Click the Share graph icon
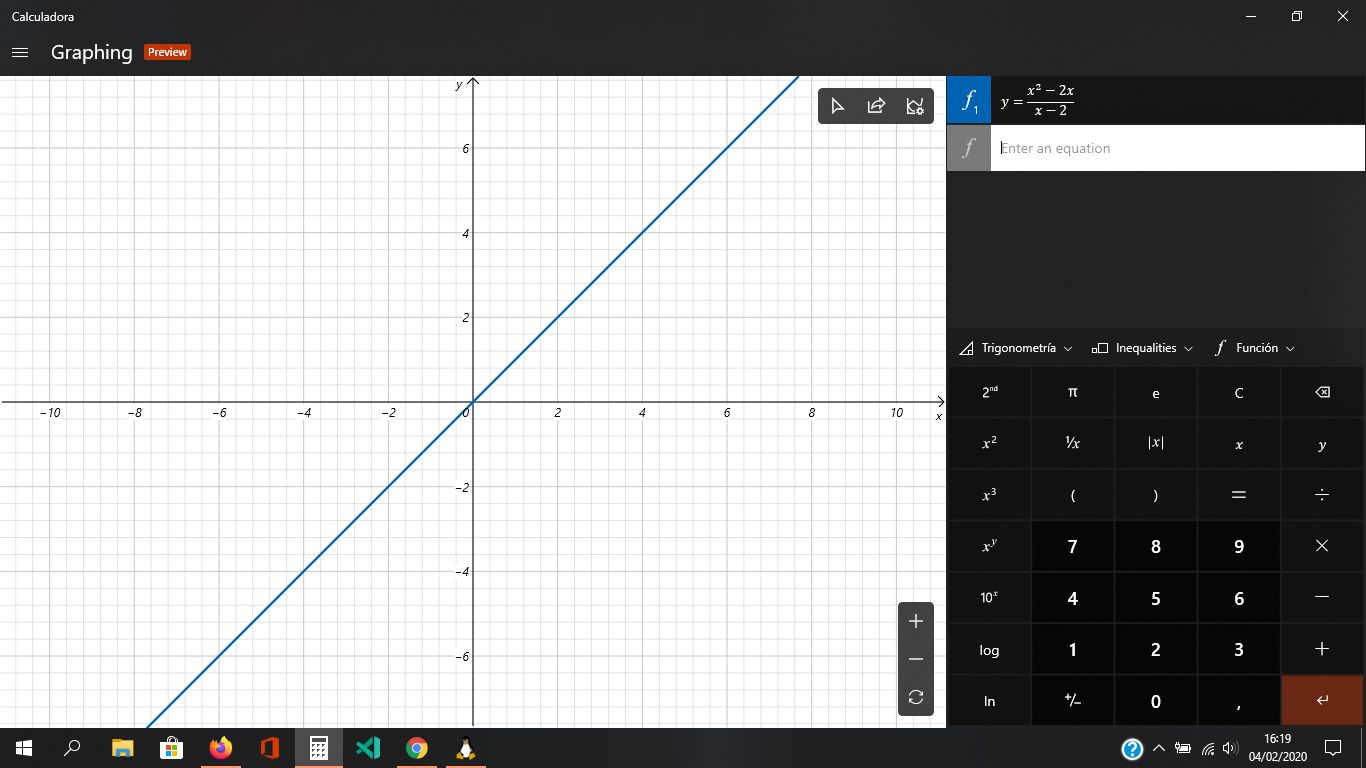 [x=875, y=105]
